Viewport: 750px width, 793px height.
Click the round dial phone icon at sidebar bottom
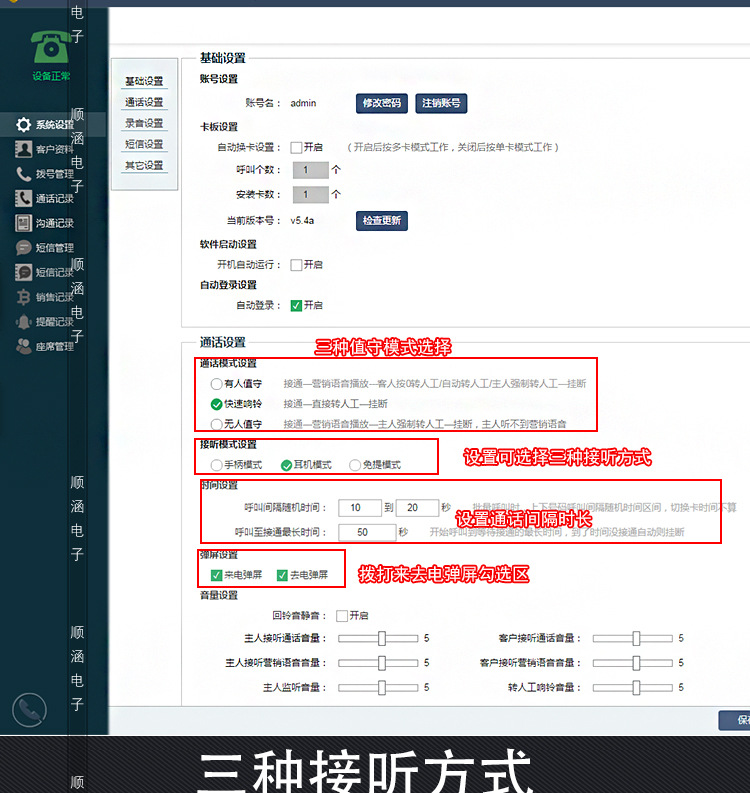(29, 710)
